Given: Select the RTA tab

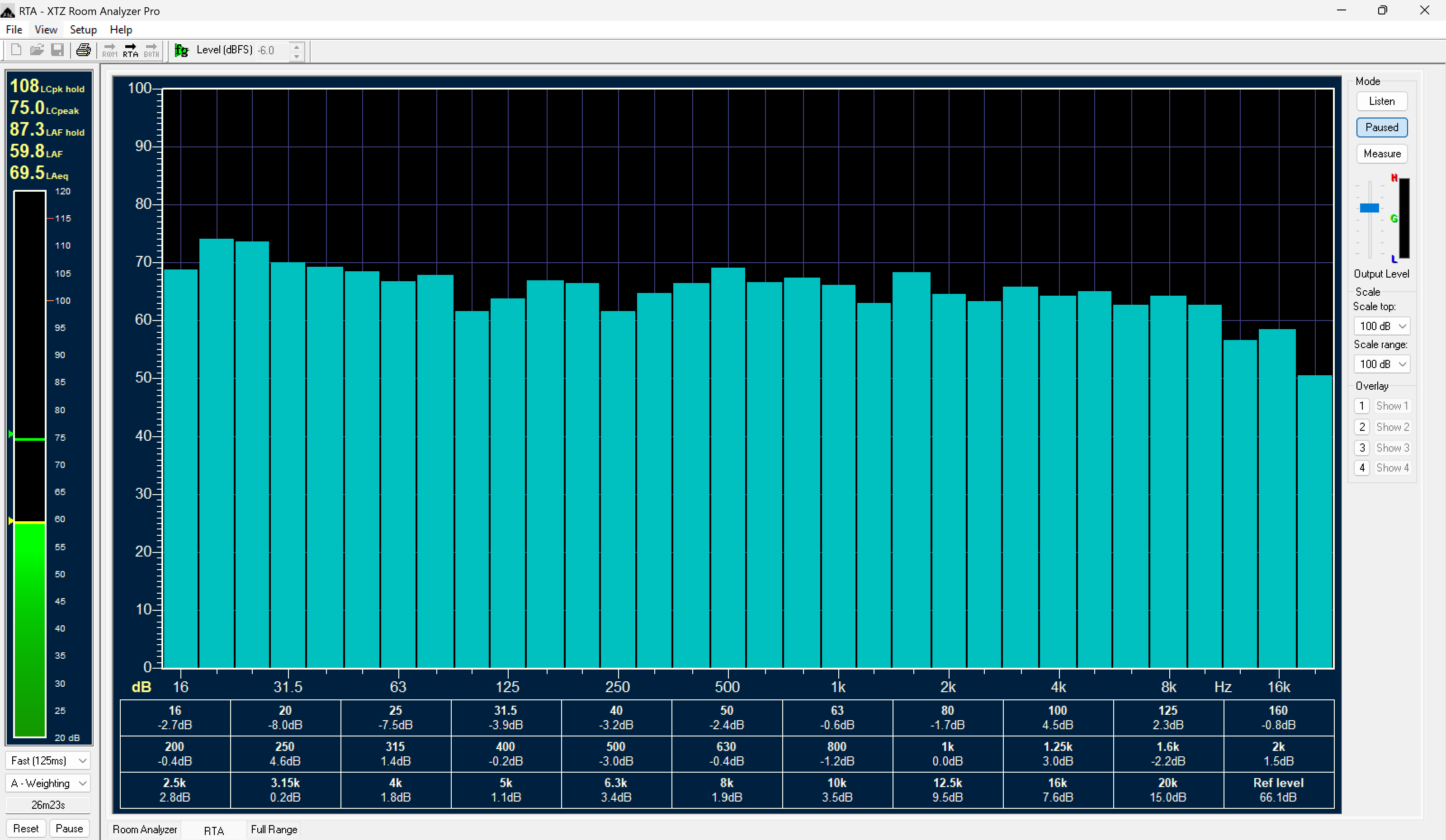Looking at the screenshot, I should 213,831.
